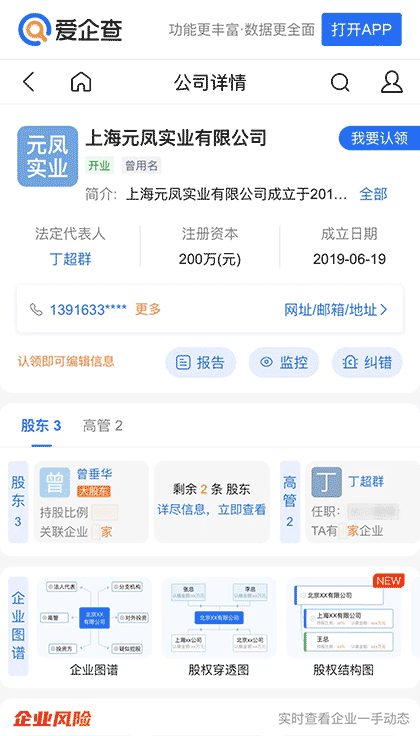This screenshot has width=420, height=736.
Task: Switch to the 高管 2 tab
Action: tap(103, 426)
